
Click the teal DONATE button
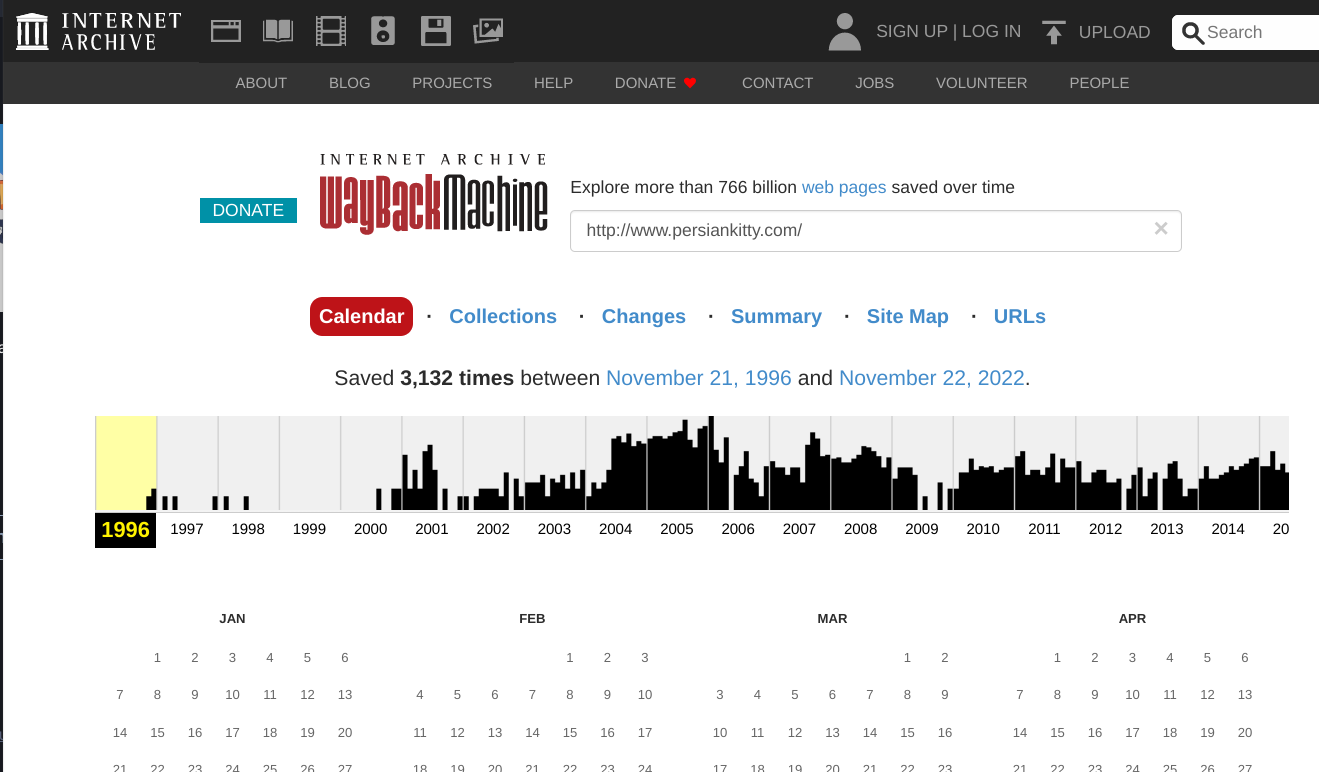pos(248,210)
